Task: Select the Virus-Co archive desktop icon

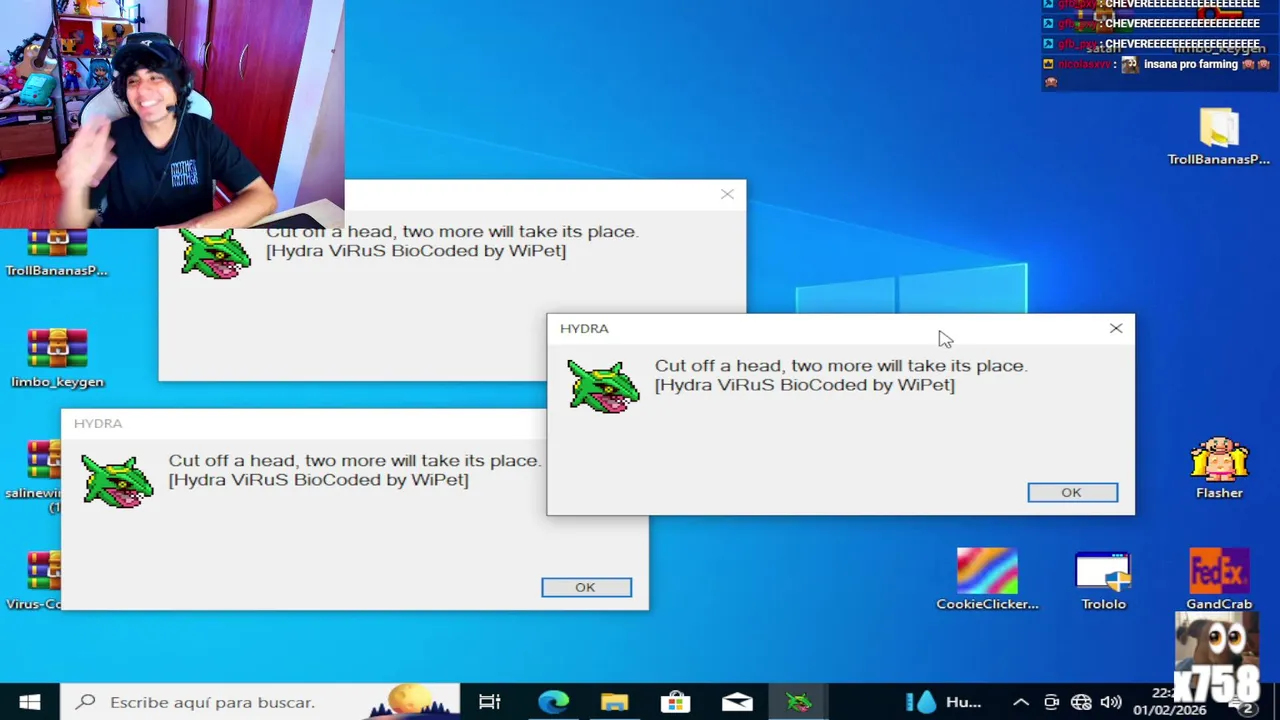Action: [x=34, y=580]
